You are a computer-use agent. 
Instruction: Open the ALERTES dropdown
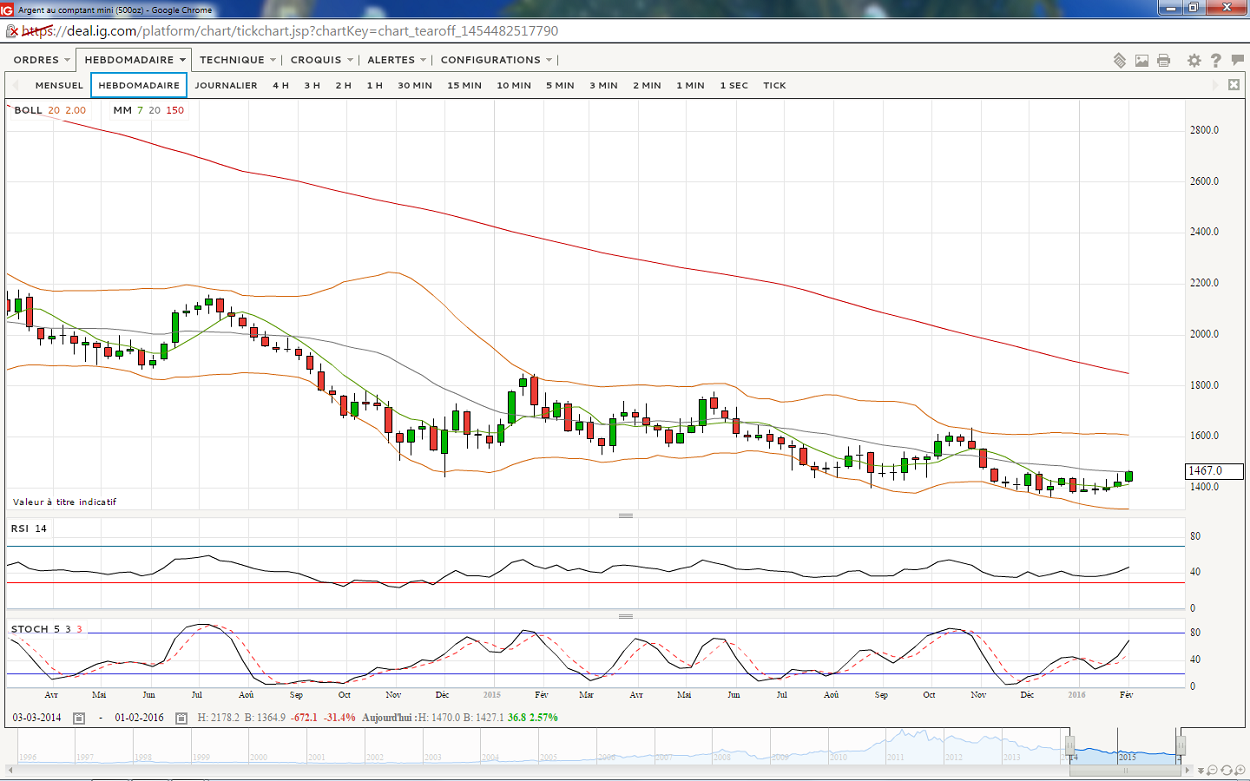(x=396, y=60)
